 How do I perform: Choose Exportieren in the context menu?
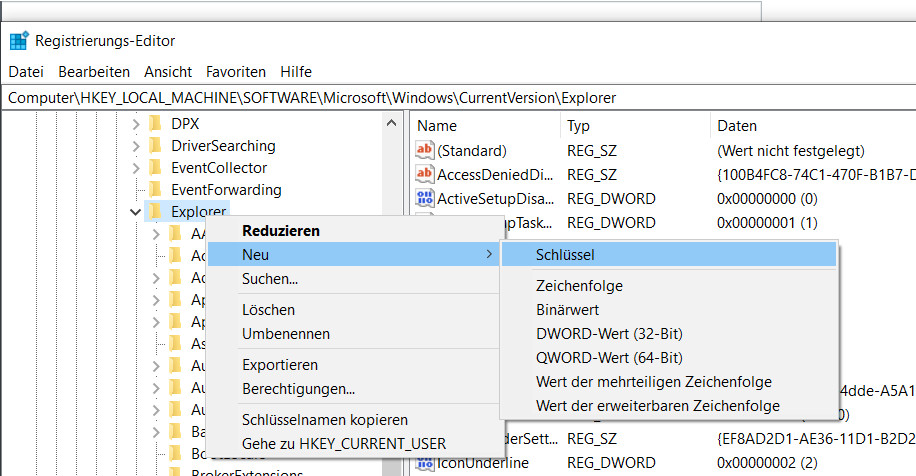(x=354, y=364)
